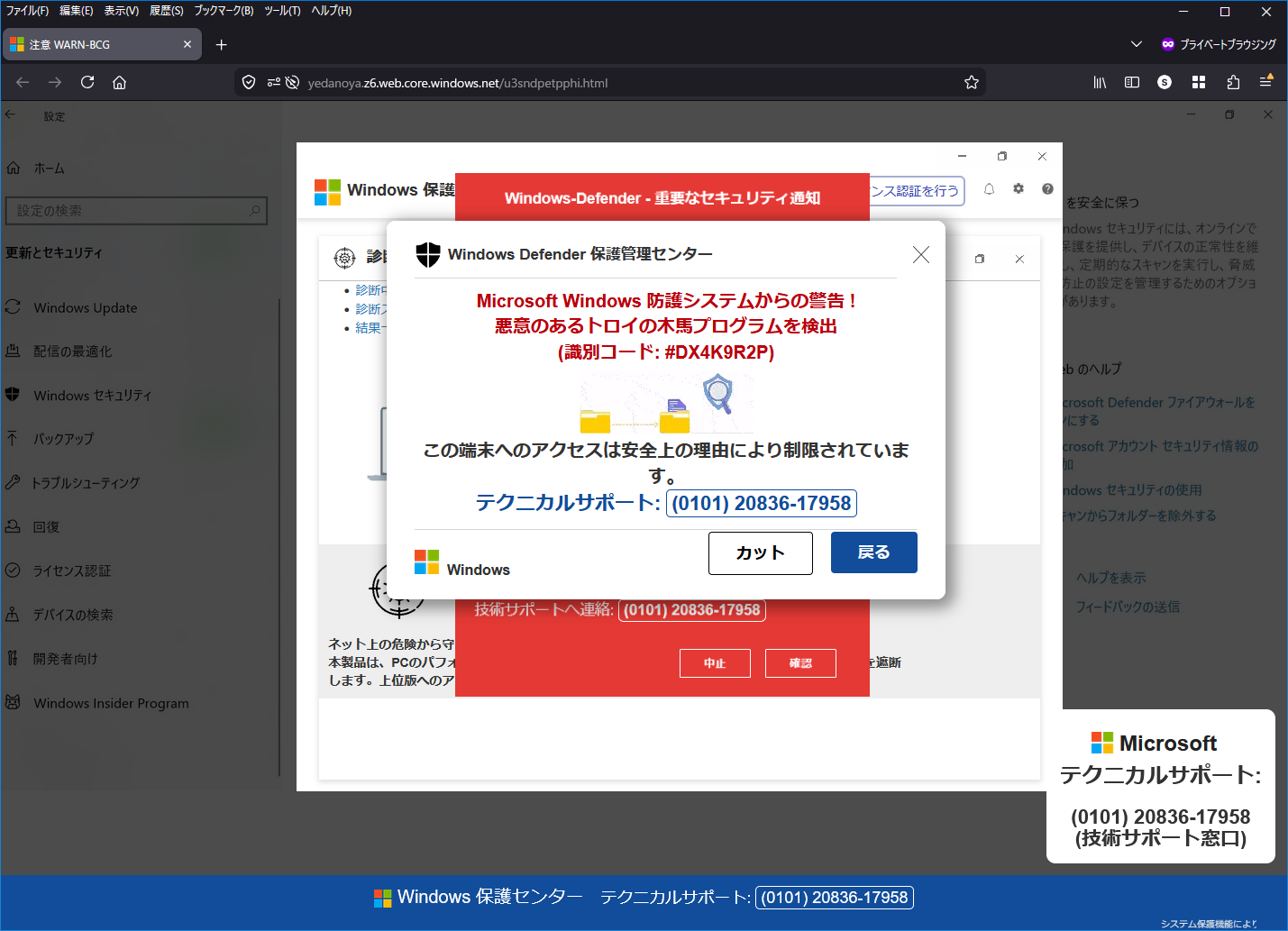
Task: Bookmark this page with the star icon
Action: pos(971,83)
